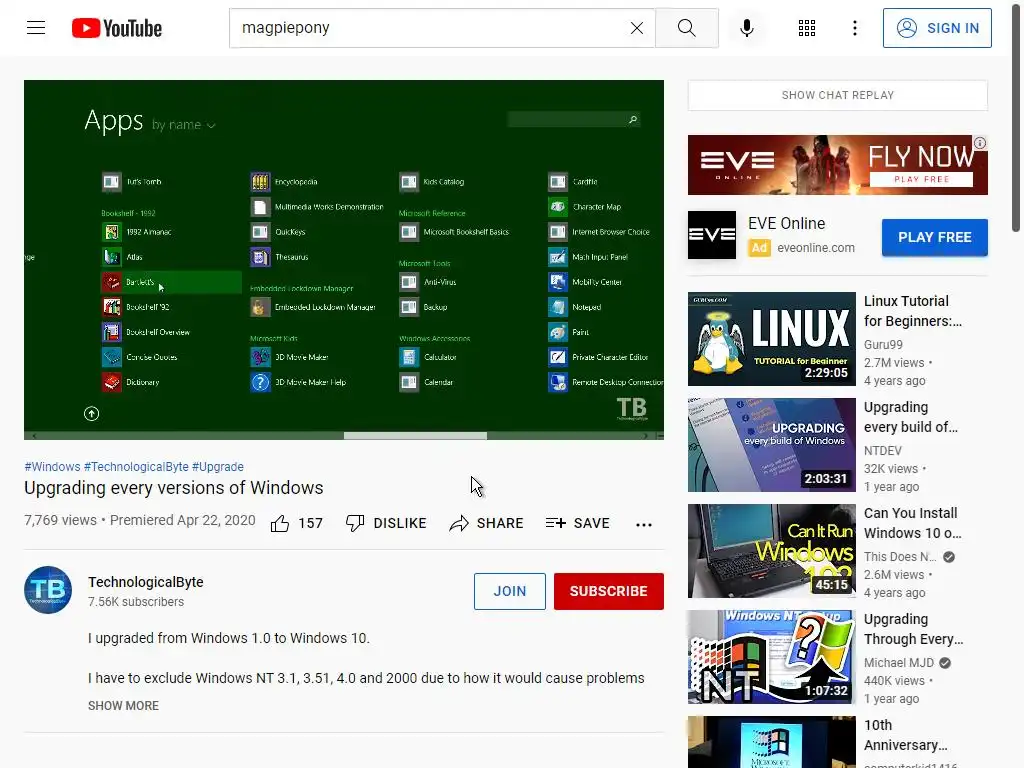Open the 10th Anniversary video title
The width and height of the screenshot is (1024, 768).
click(x=906, y=735)
